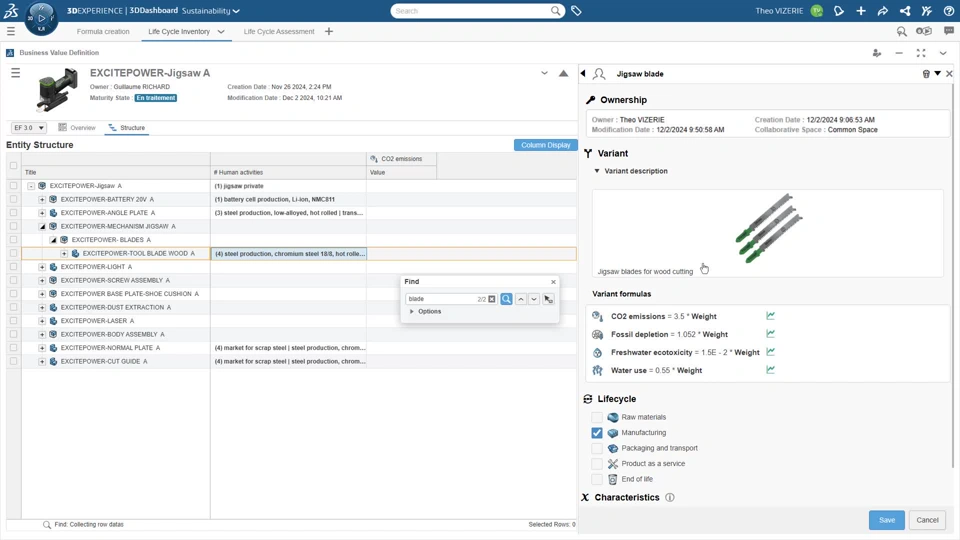Open the help question mark icon
The image size is (960, 540).
948,10
